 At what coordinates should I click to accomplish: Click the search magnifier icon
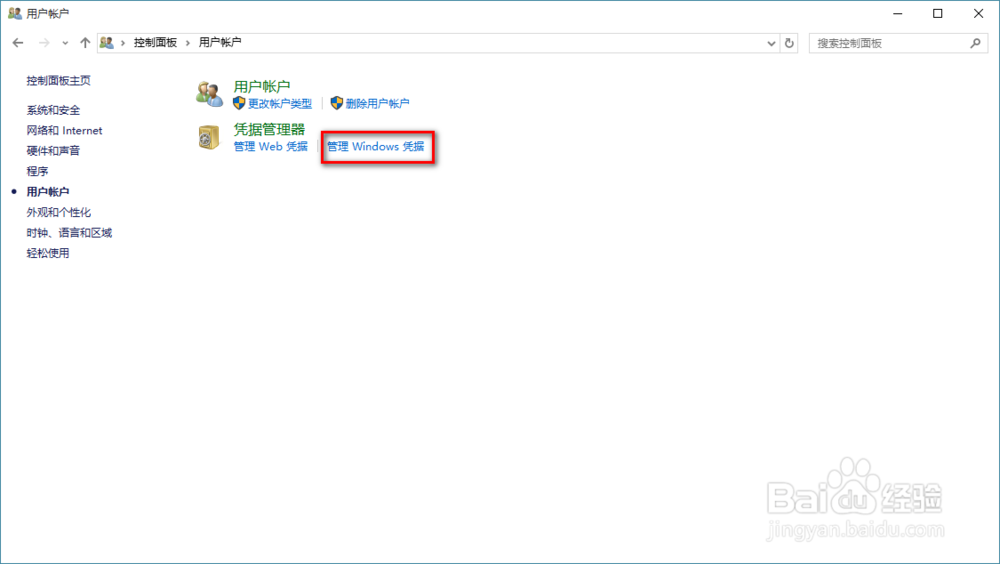975,43
